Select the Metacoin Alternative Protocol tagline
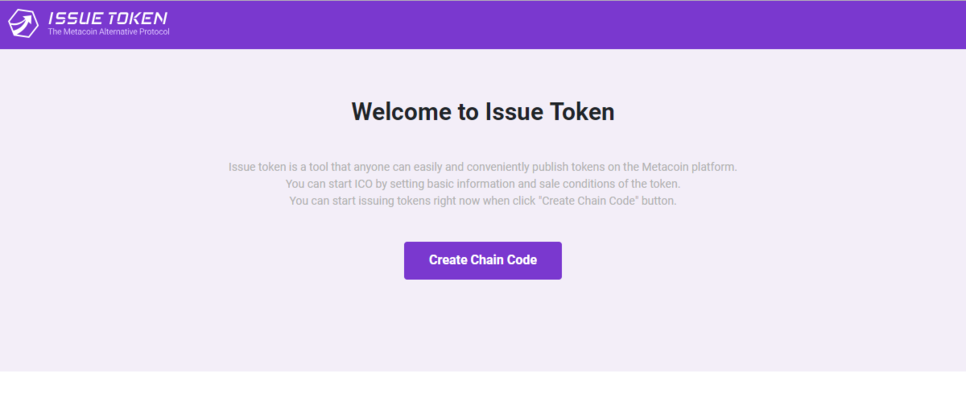This screenshot has width=966, height=415. click(x=108, y=31)
